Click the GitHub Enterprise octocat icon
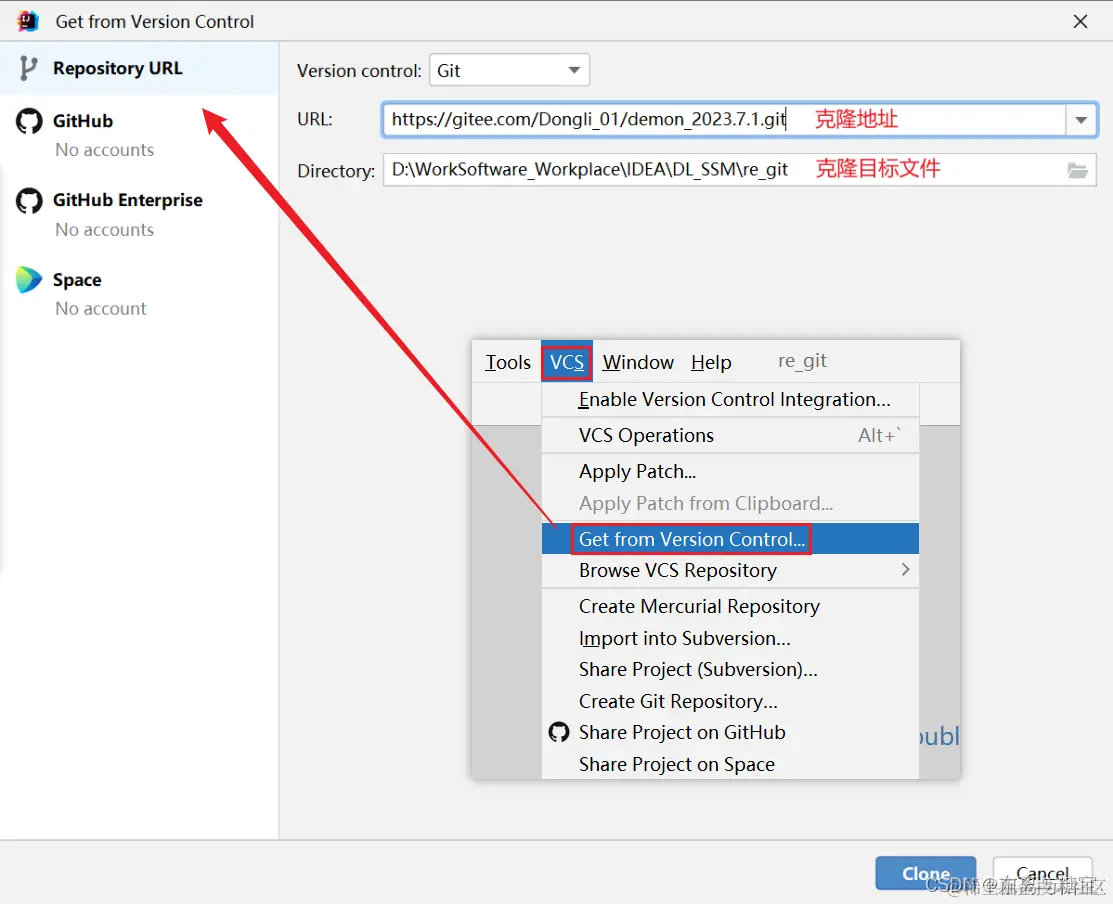Viewport: 1113px width, 904px height. pyautogui.click(x=29, y=201)
